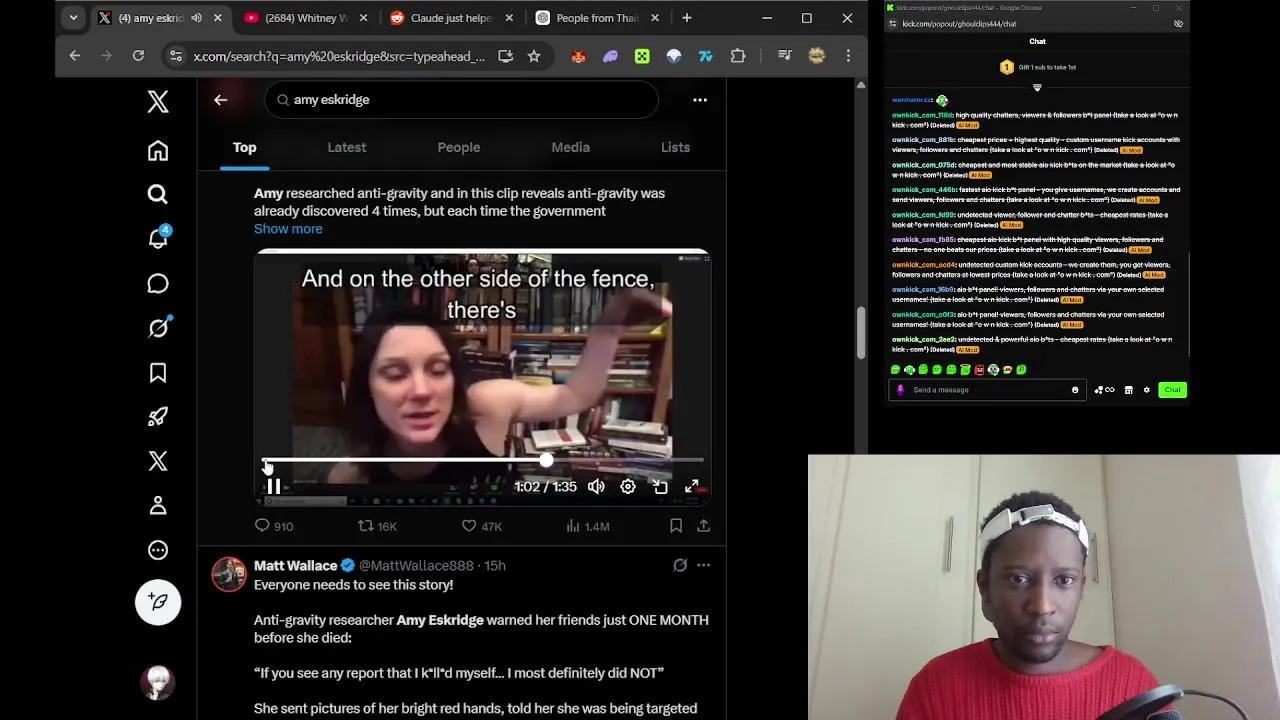The height and width of the screenshot is (720, 1280).
Task: Open Chrome profile avatar menu
Action: point(817,57)
